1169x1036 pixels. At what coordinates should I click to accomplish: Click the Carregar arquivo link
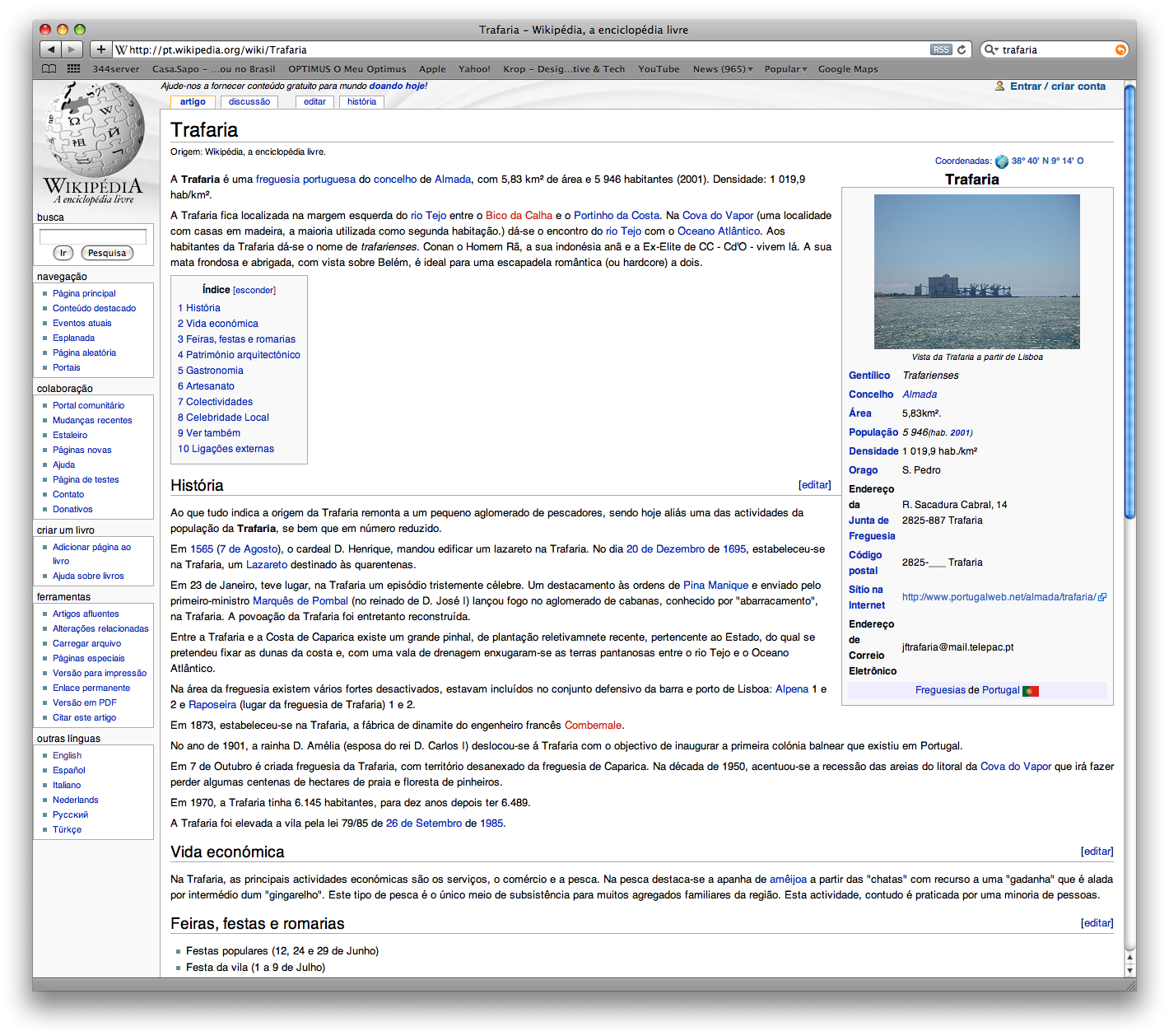(x=86, y=643)
